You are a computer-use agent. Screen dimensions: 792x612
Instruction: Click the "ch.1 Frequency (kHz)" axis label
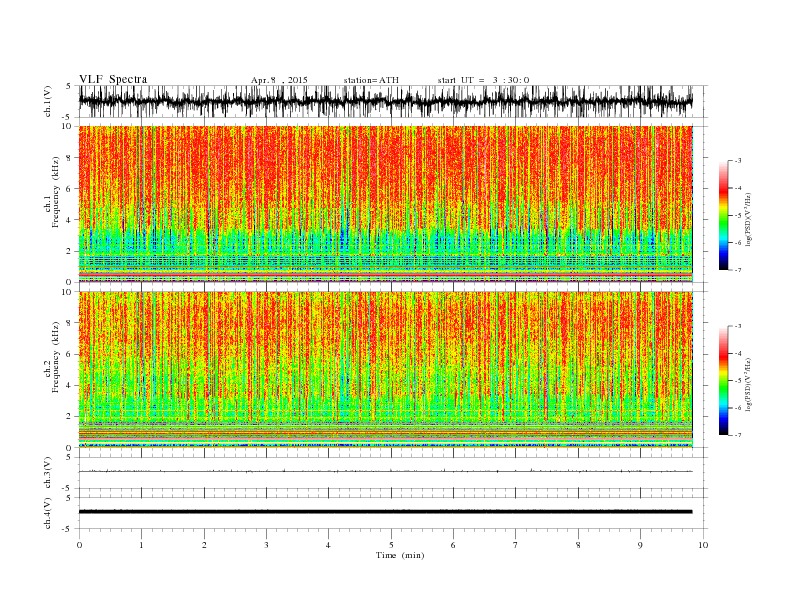click(52, 192)
